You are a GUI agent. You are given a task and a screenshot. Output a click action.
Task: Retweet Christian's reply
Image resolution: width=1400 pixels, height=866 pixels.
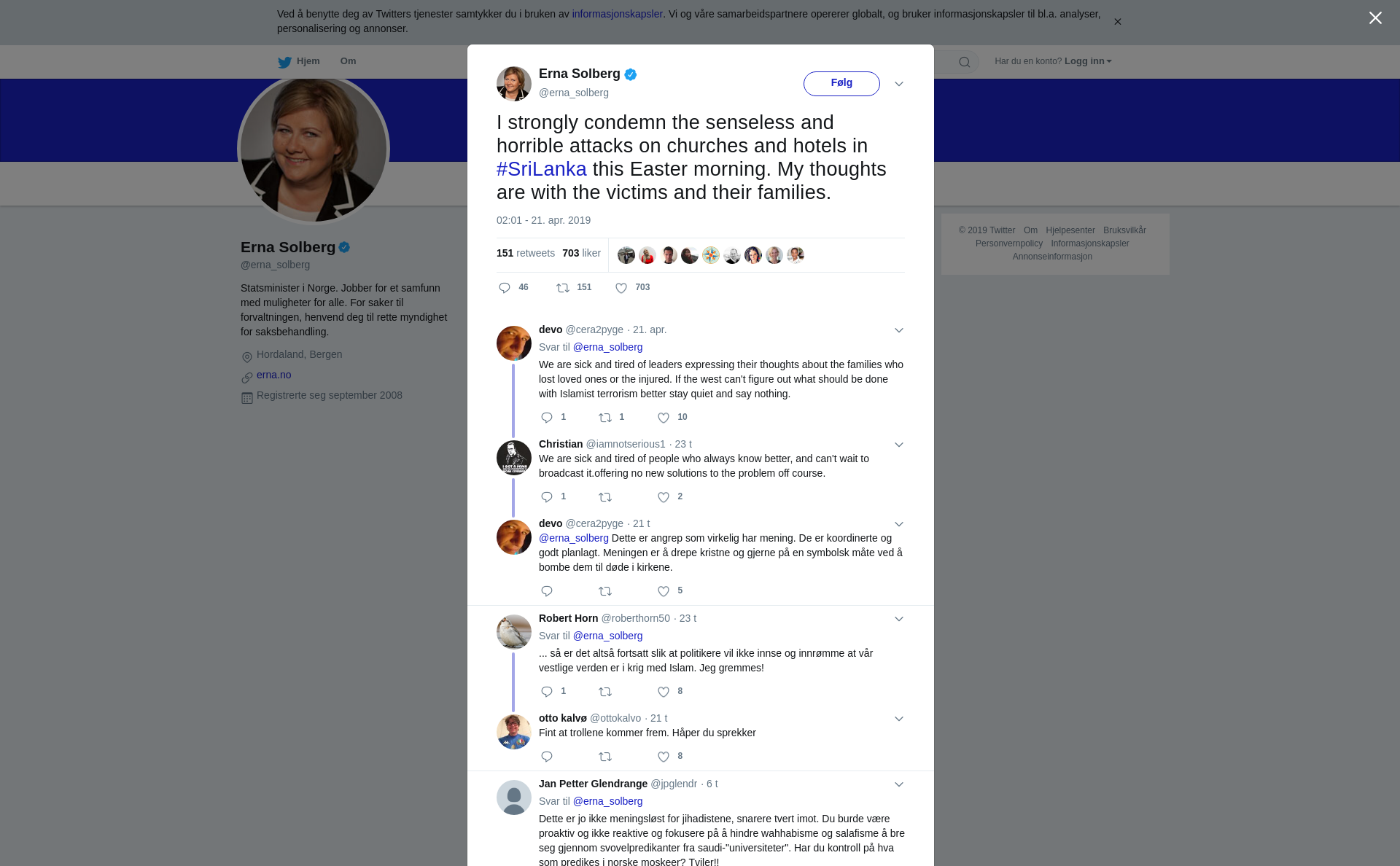(605, 497)
